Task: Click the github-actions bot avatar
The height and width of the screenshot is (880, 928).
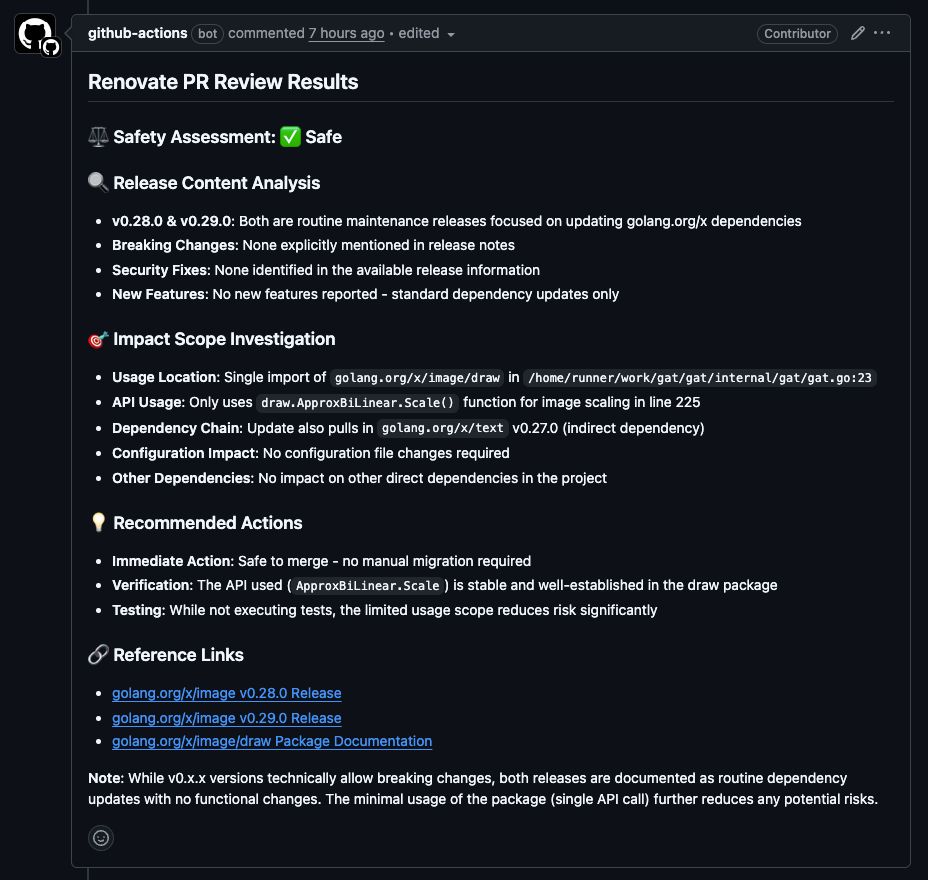Action: click(35, 33)
